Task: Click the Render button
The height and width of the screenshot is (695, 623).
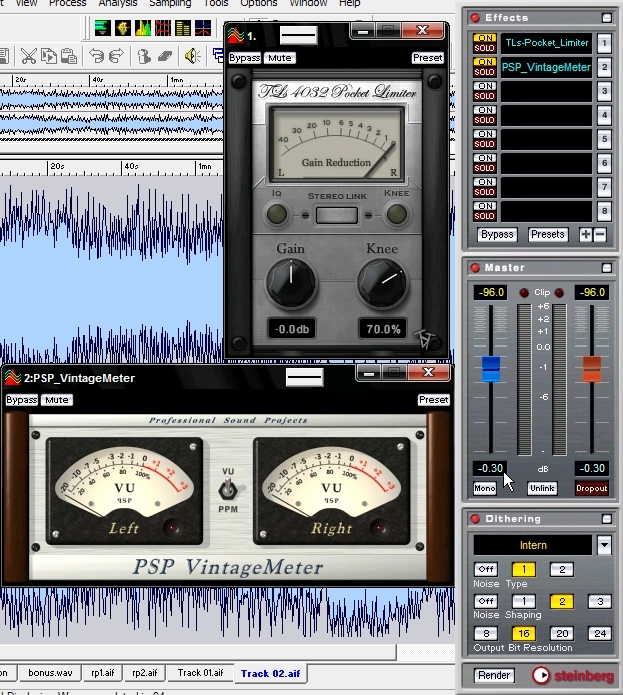Action: (x=494, y=675)
